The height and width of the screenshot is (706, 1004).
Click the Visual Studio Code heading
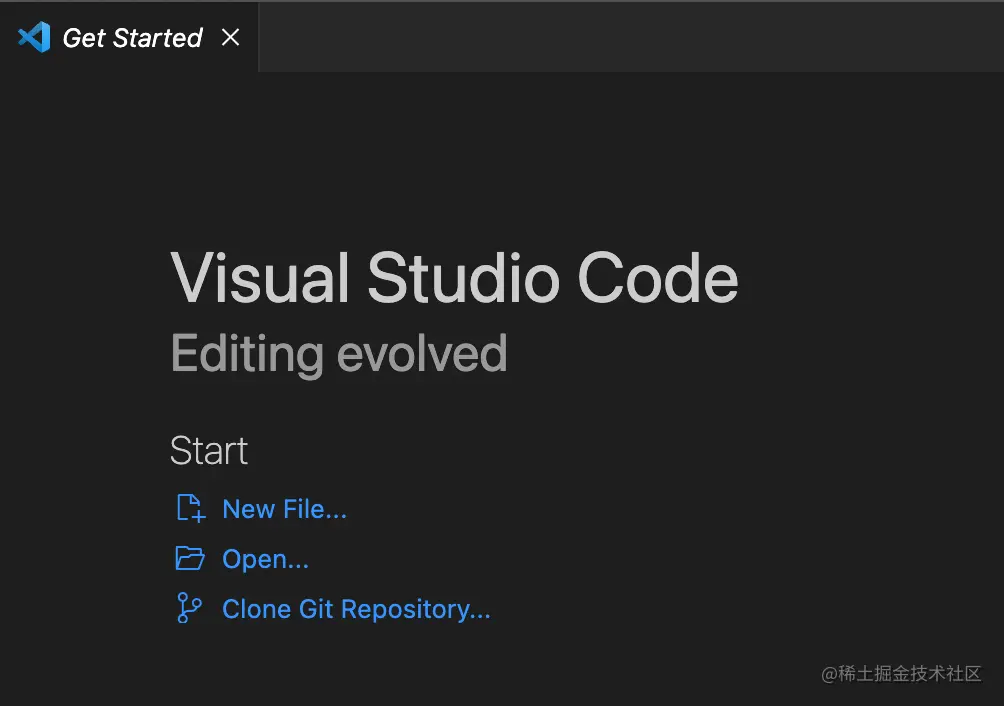pyautogui.click(x=455, y=278)
